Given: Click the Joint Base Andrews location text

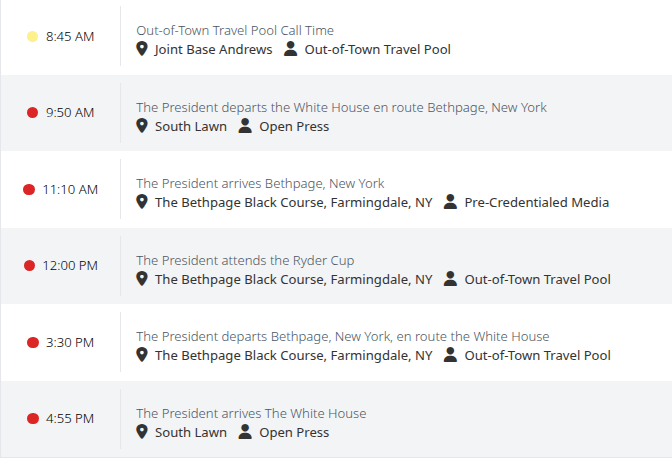Looking at the screenshot, I should (x=213, y=49).
